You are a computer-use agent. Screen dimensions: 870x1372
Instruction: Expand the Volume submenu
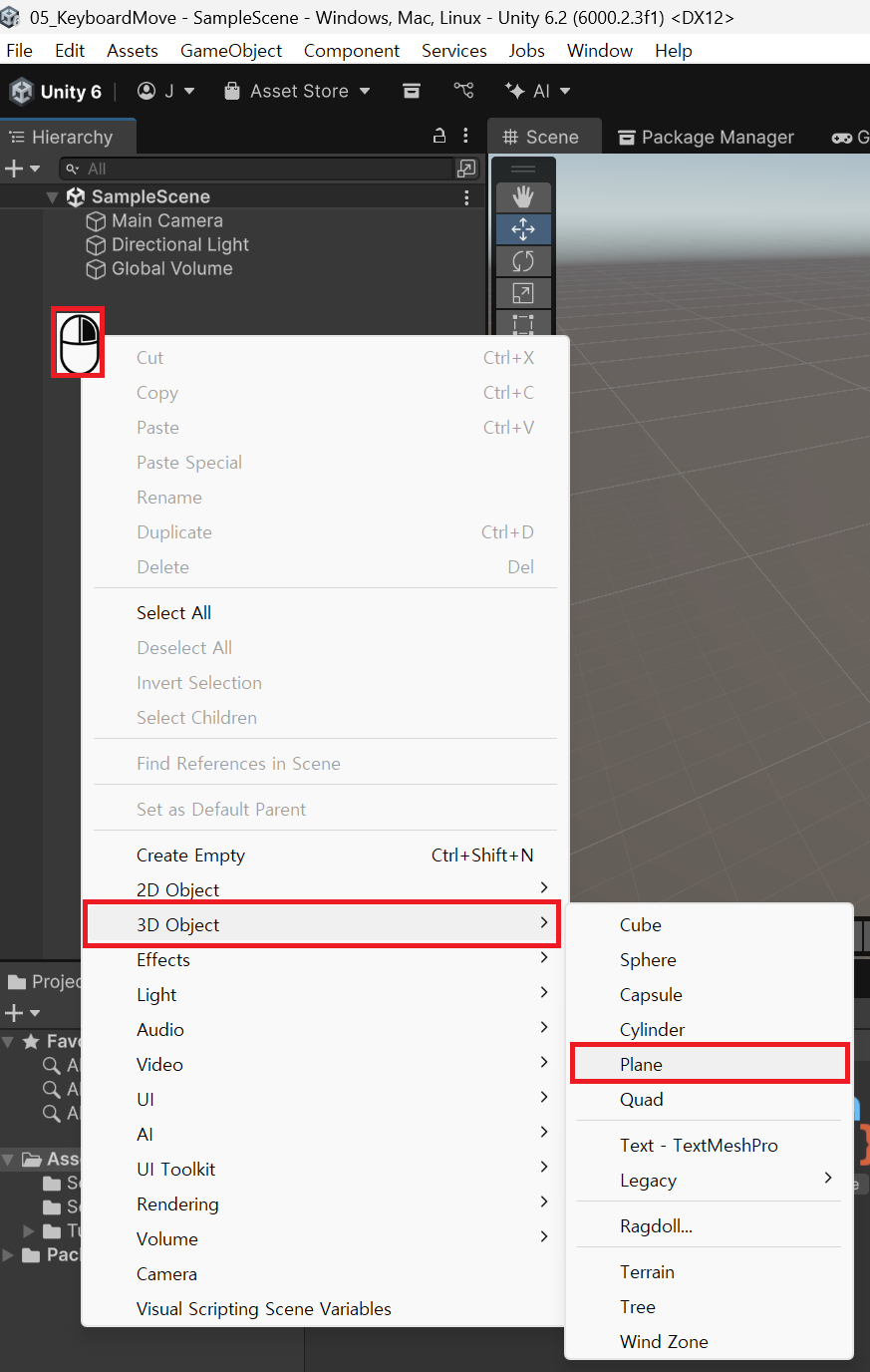click(x=325, y=1238)
